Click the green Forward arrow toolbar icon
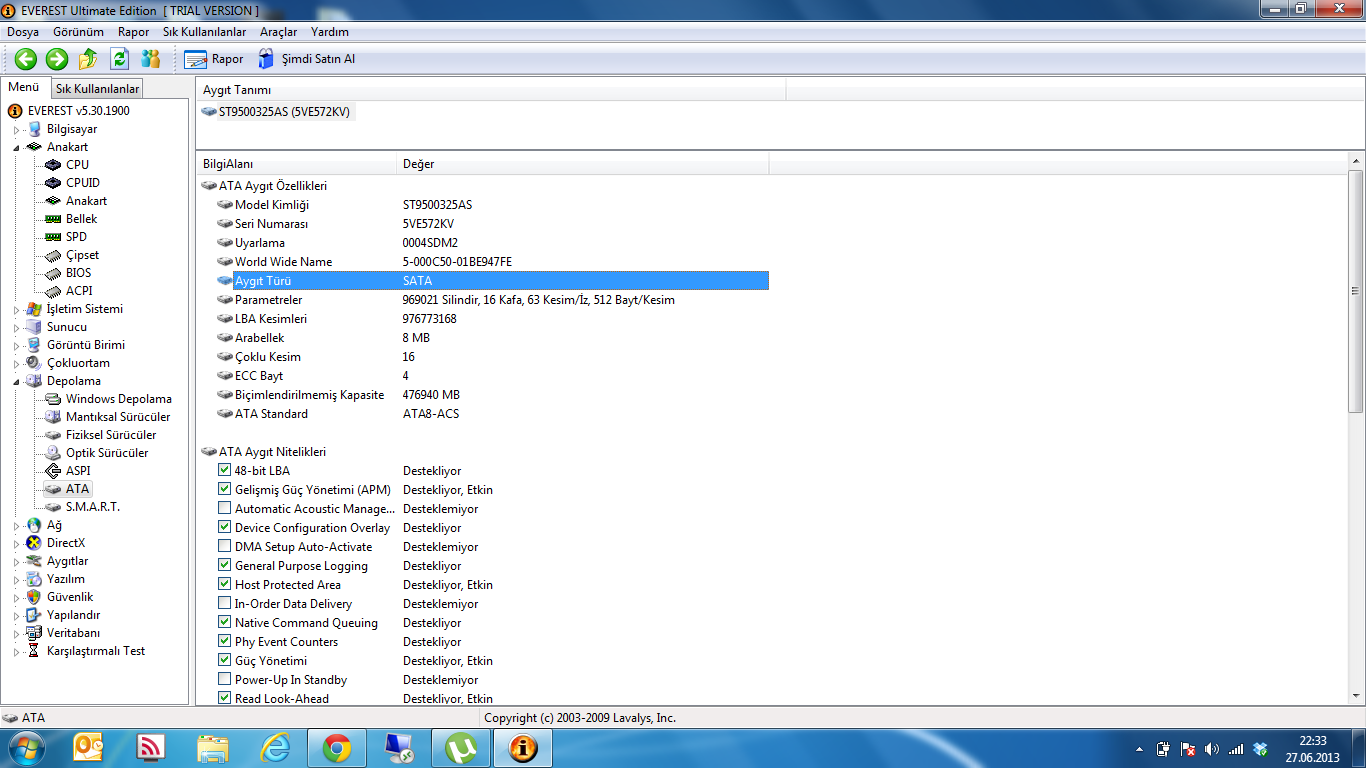The height and width of the screenshot is (768, 1366). 57,59
